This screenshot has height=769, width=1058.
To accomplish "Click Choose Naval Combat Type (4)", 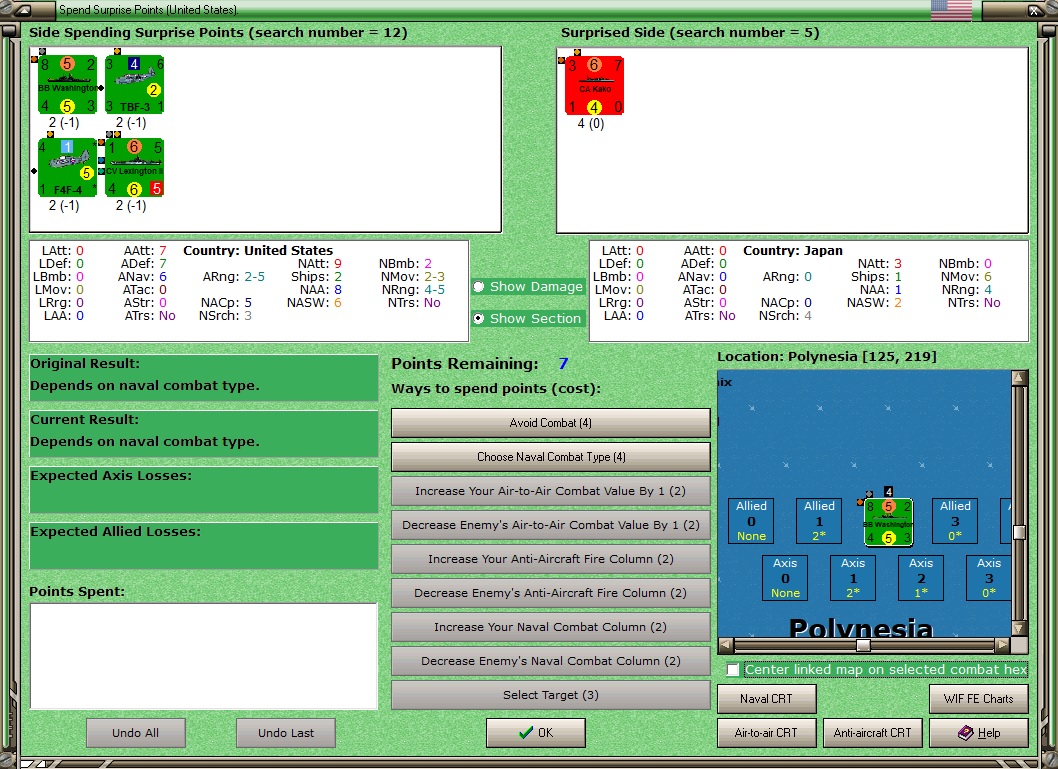I will pos(551,457).
